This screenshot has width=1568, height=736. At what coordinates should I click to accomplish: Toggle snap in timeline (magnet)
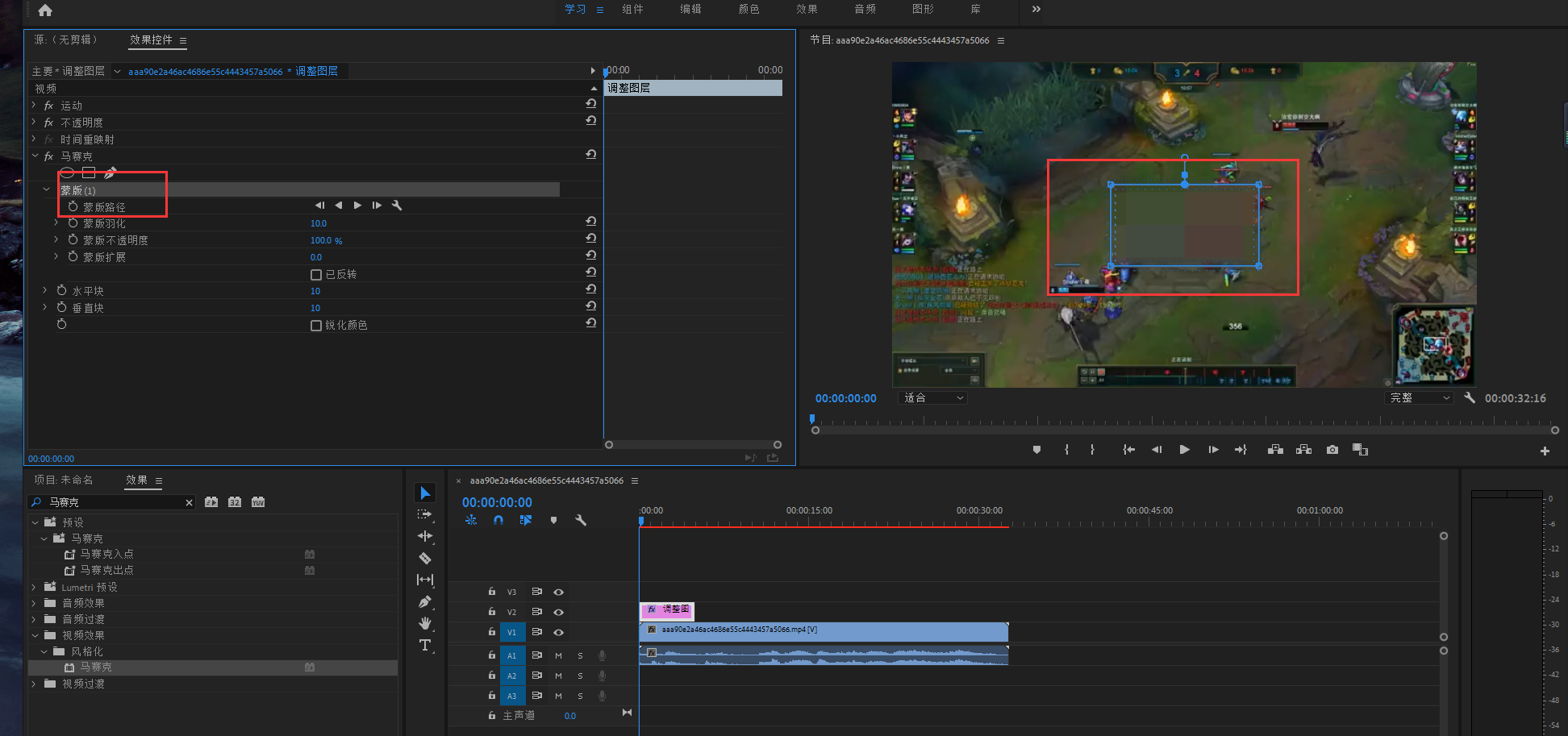click(x=498, y=521)
